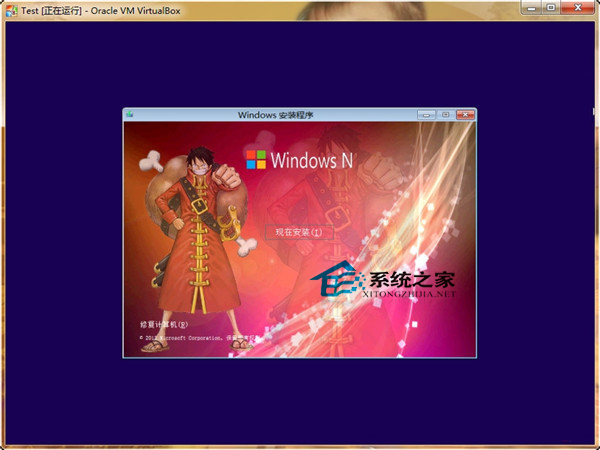
Task: Close the Oracle VM VirtualBox window
Action: coord(578,8)
